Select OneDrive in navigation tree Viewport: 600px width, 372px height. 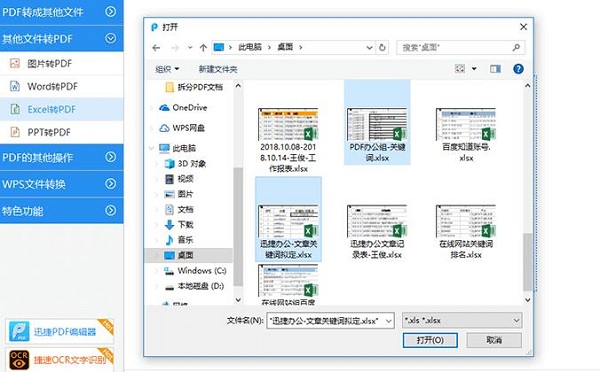[183, 108]
